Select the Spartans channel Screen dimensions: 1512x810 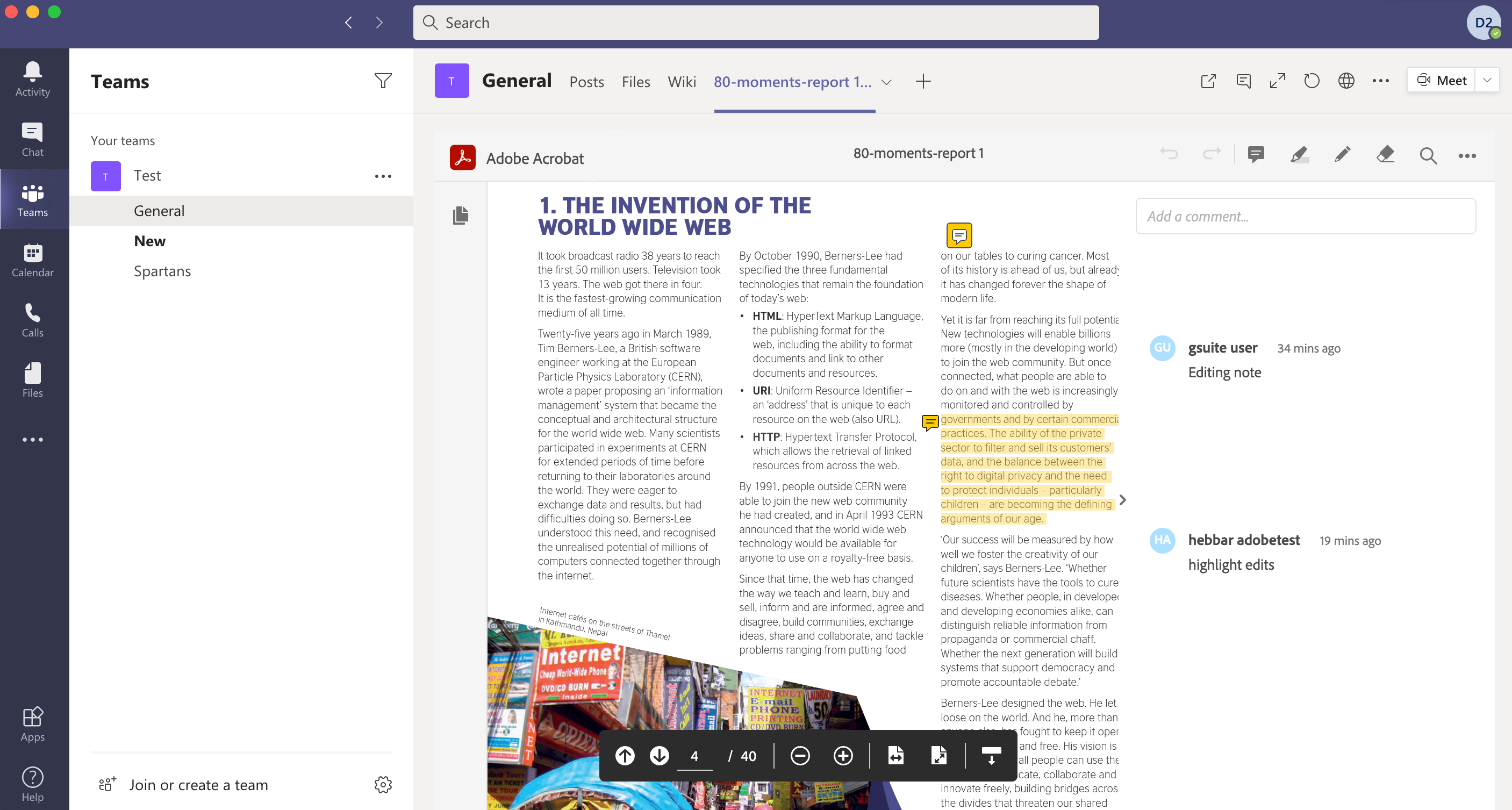pos(162,270)
